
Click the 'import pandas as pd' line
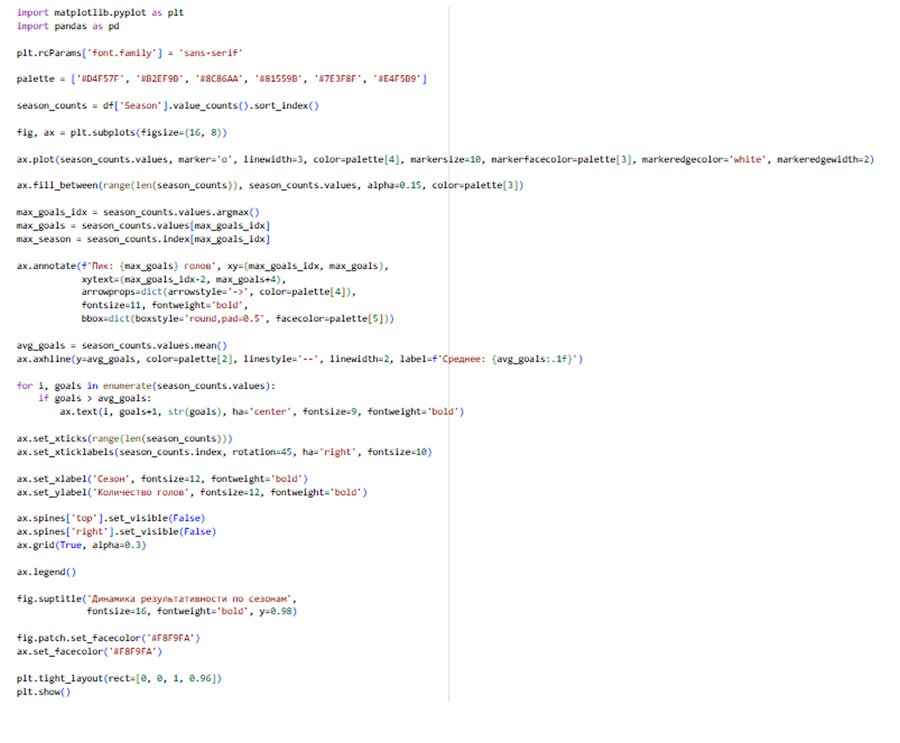click(68, 26)
